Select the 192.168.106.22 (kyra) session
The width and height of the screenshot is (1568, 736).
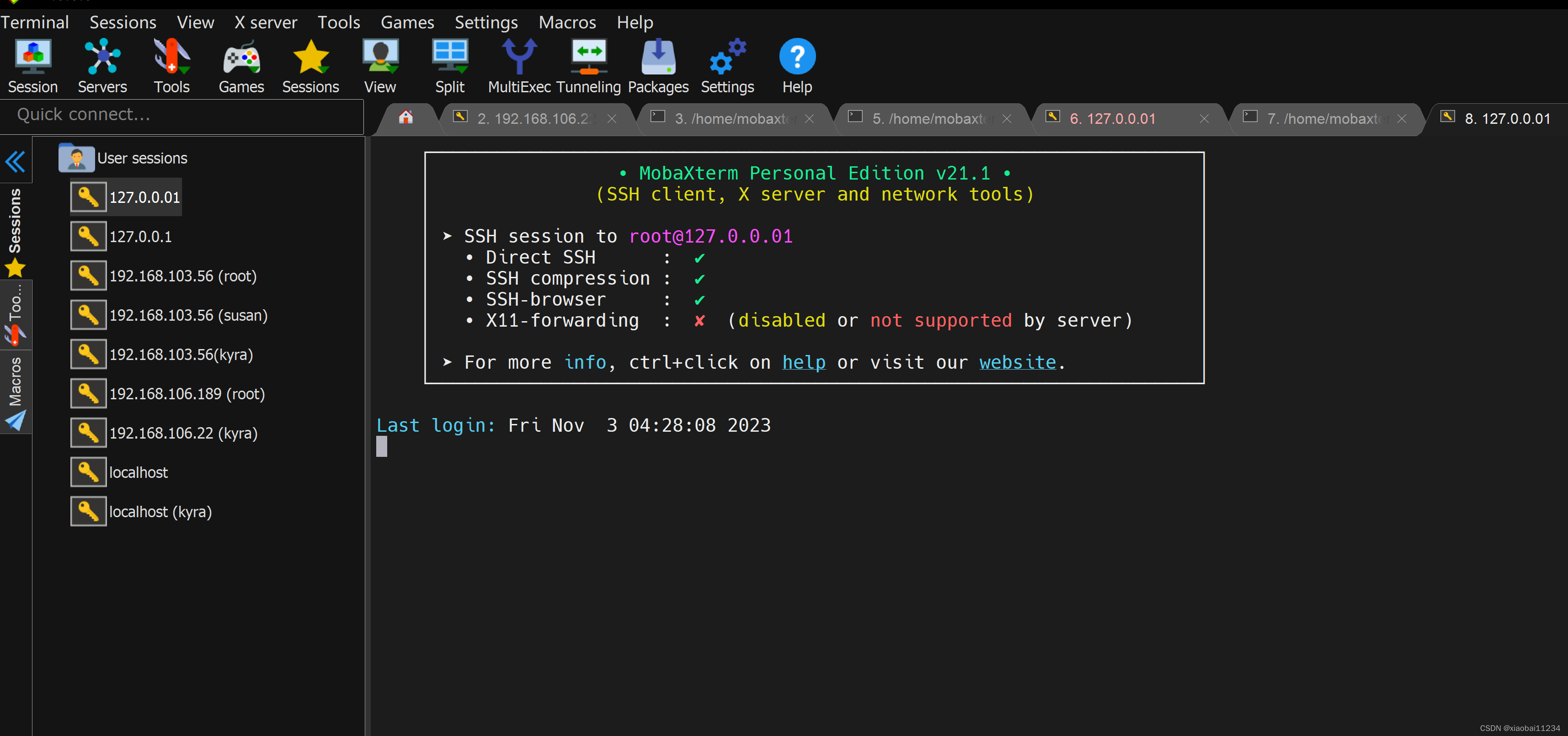pos(165,433)
